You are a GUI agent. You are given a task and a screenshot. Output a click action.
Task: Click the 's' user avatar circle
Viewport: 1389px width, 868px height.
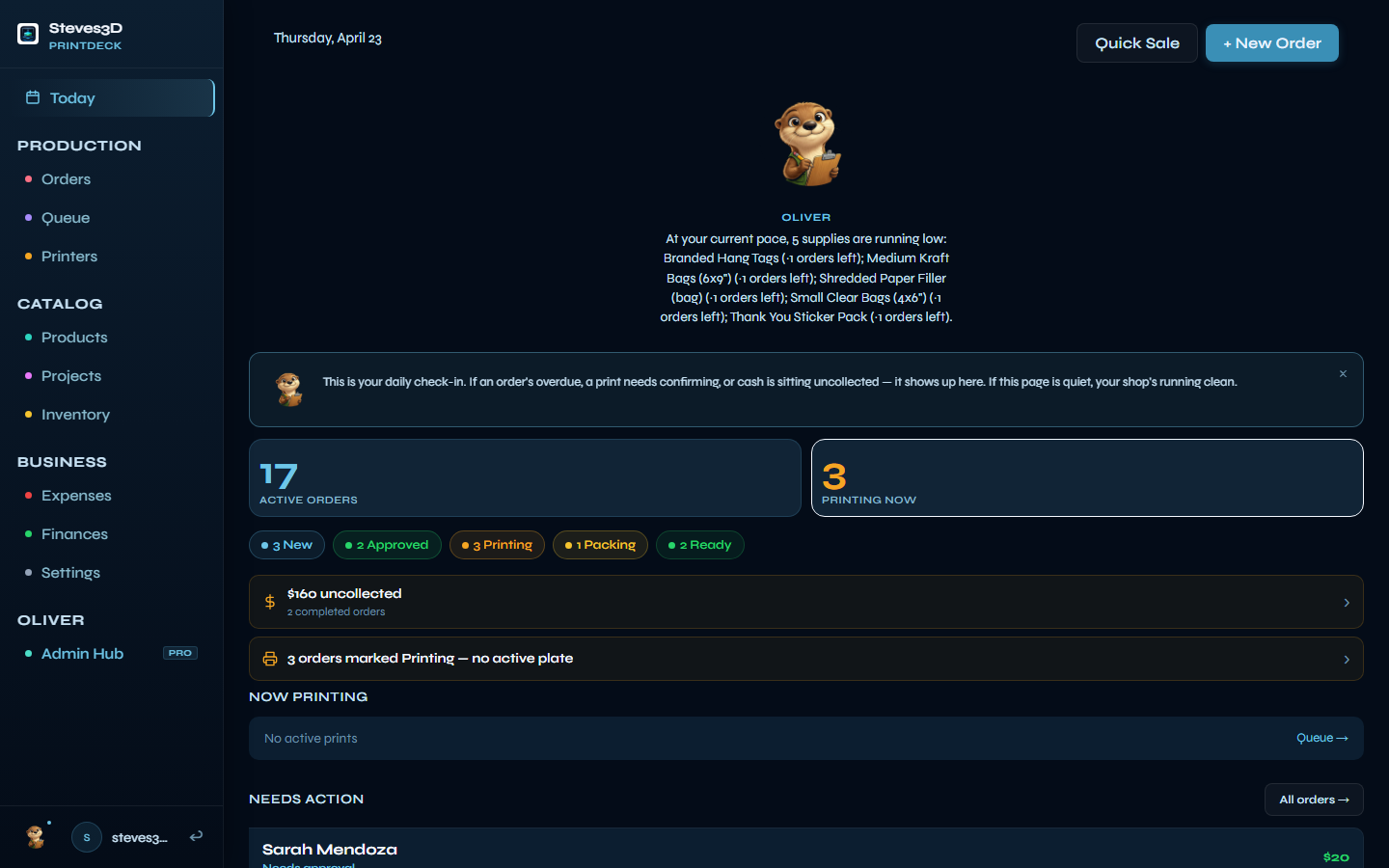pyautogui.click(x=87, y=837)
